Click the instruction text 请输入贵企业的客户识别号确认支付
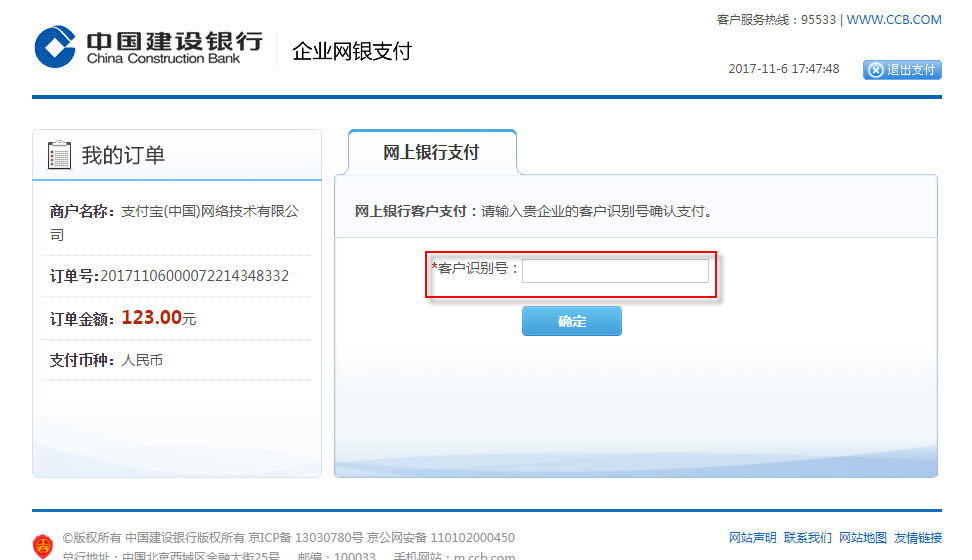Viewport: 972px width, 560px height. tap(596, 211)
